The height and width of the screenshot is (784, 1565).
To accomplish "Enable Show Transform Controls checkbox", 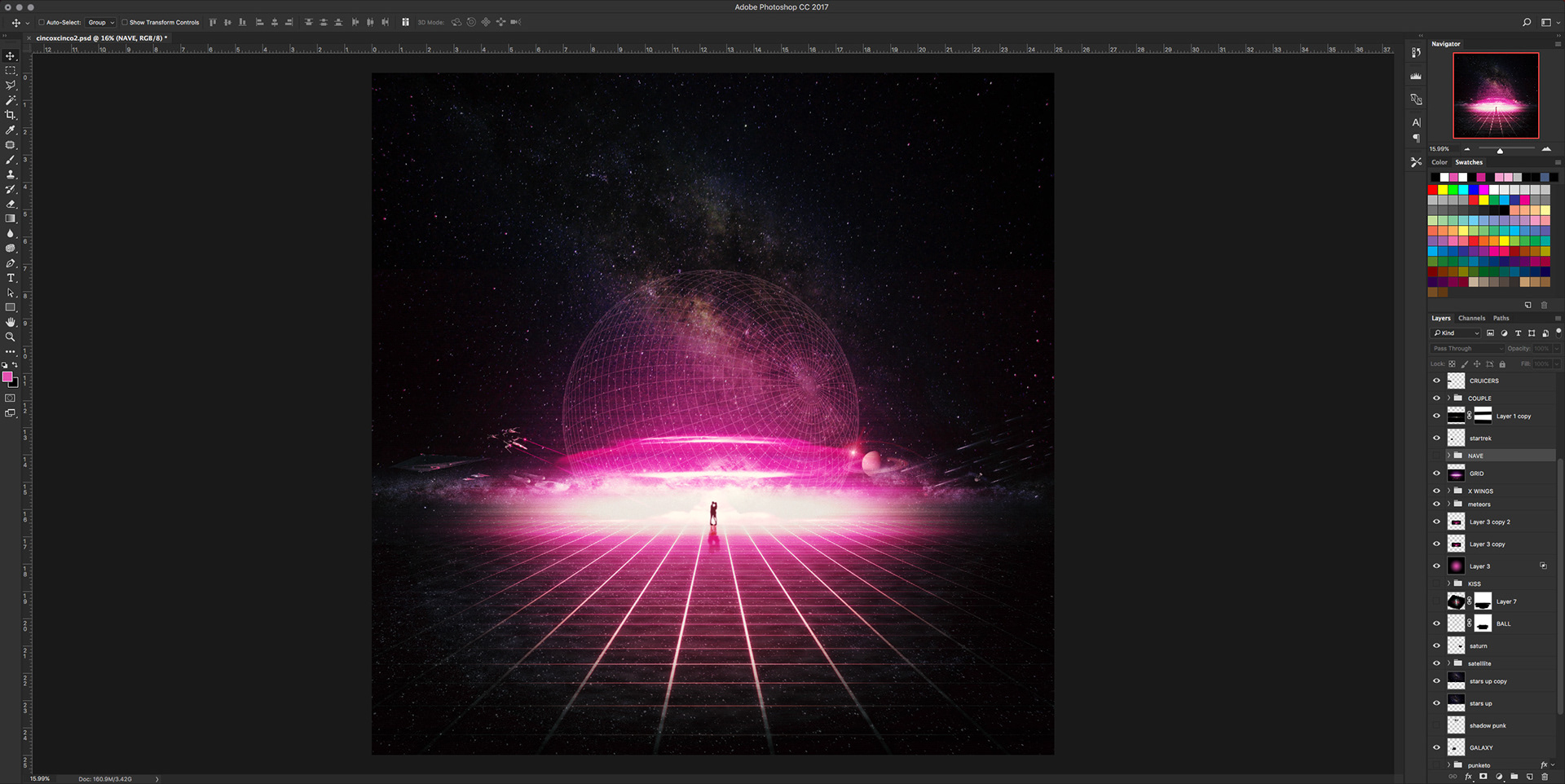I will pos(125,23).
